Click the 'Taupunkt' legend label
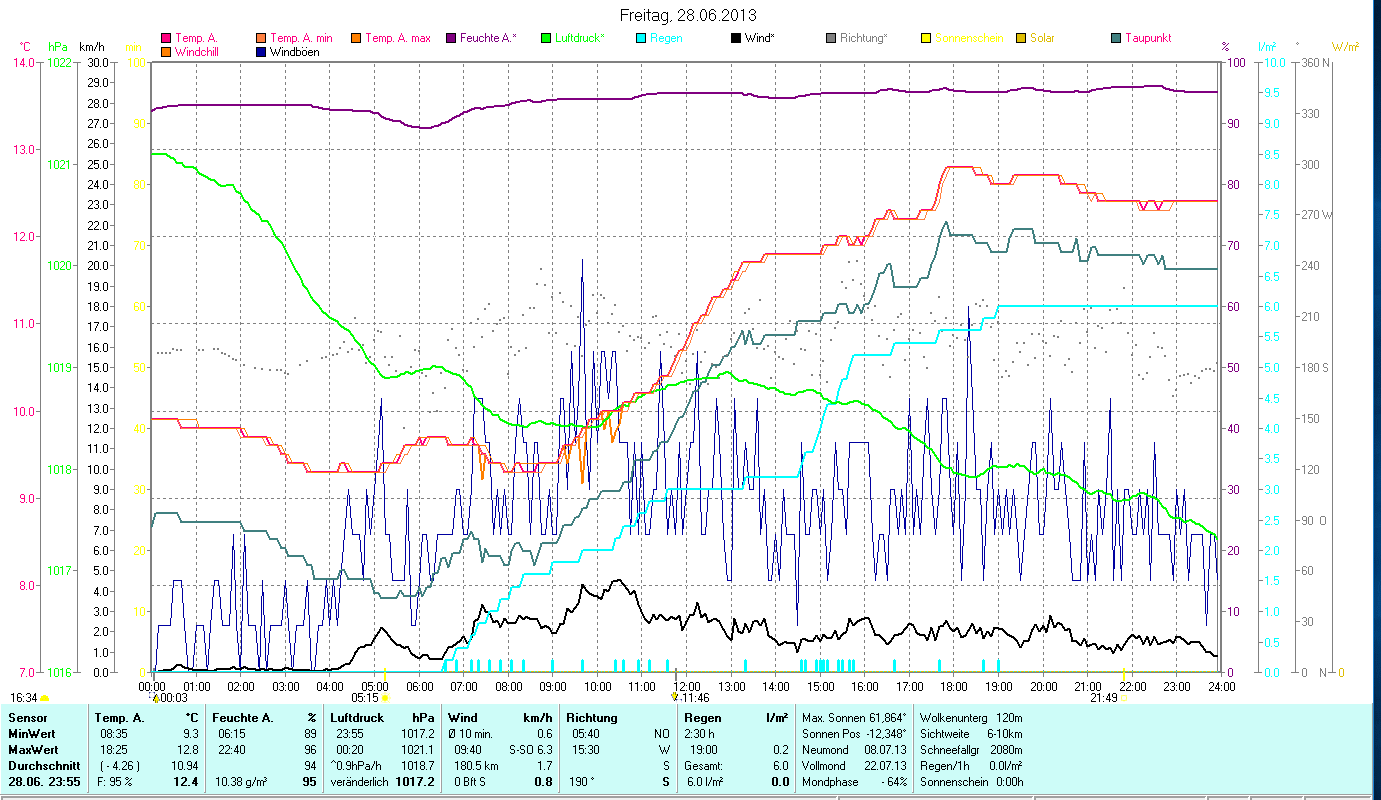This screenshot has width=1381, height=800. tap(1147, 39)
